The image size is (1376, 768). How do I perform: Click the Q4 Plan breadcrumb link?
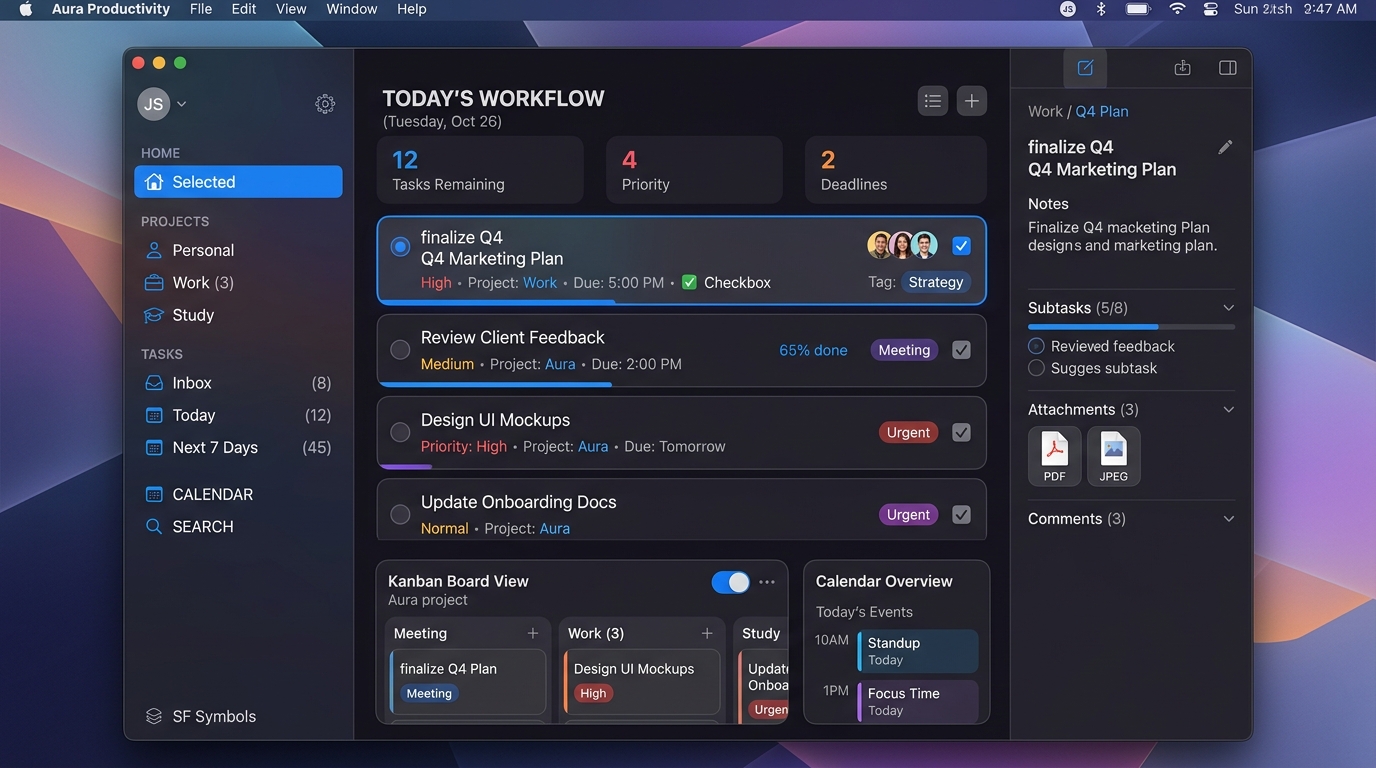pos(1102,111)
